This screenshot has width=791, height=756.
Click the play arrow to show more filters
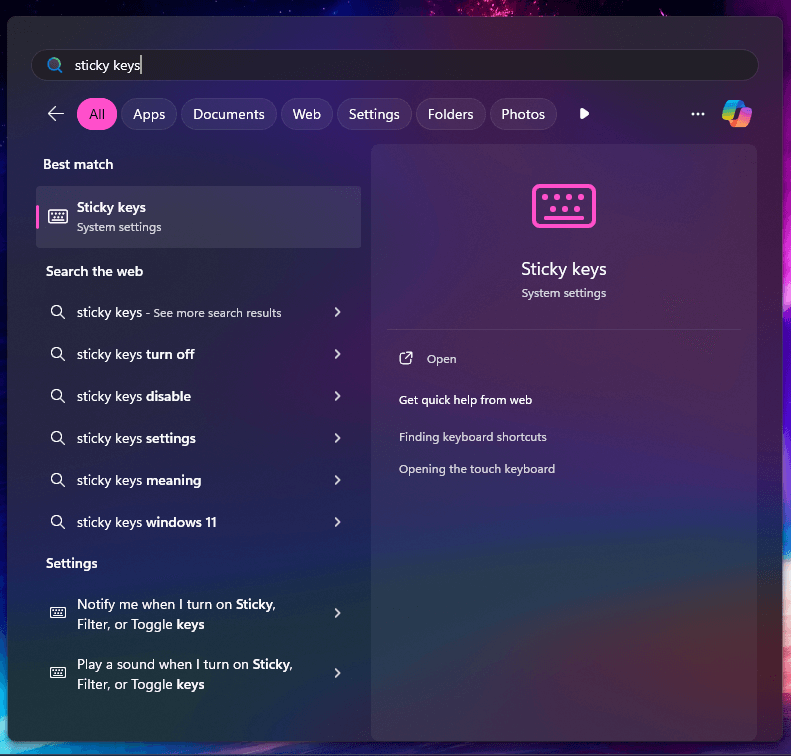pos(584,114)
